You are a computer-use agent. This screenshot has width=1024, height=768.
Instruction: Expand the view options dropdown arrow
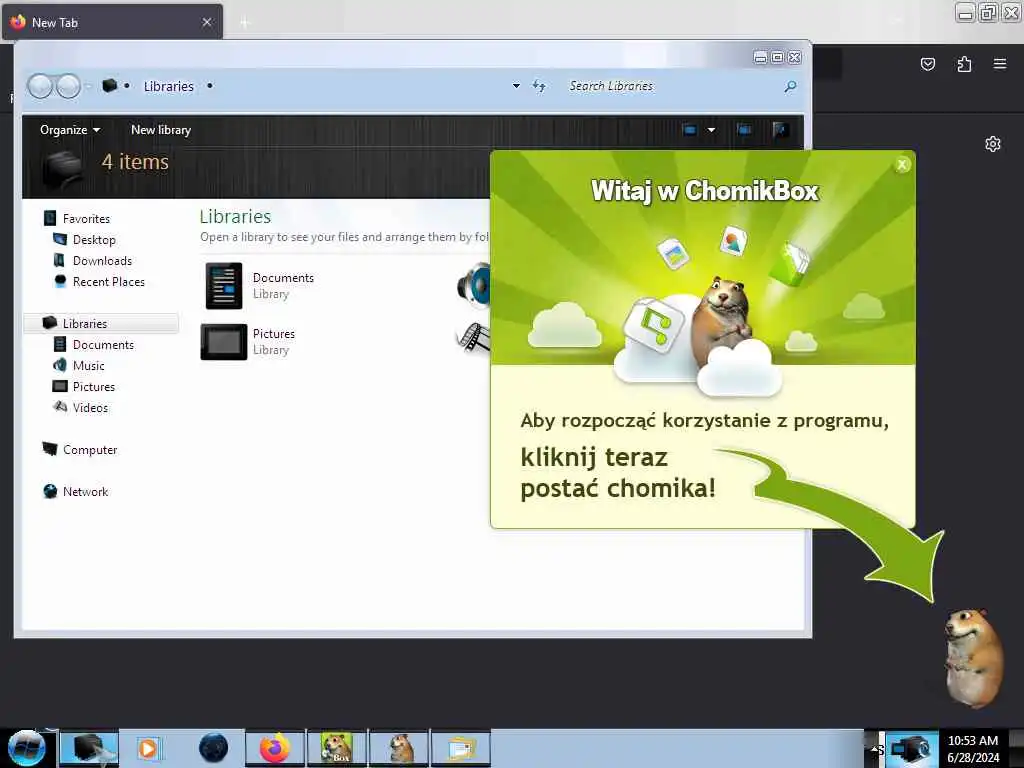(711, 129)
